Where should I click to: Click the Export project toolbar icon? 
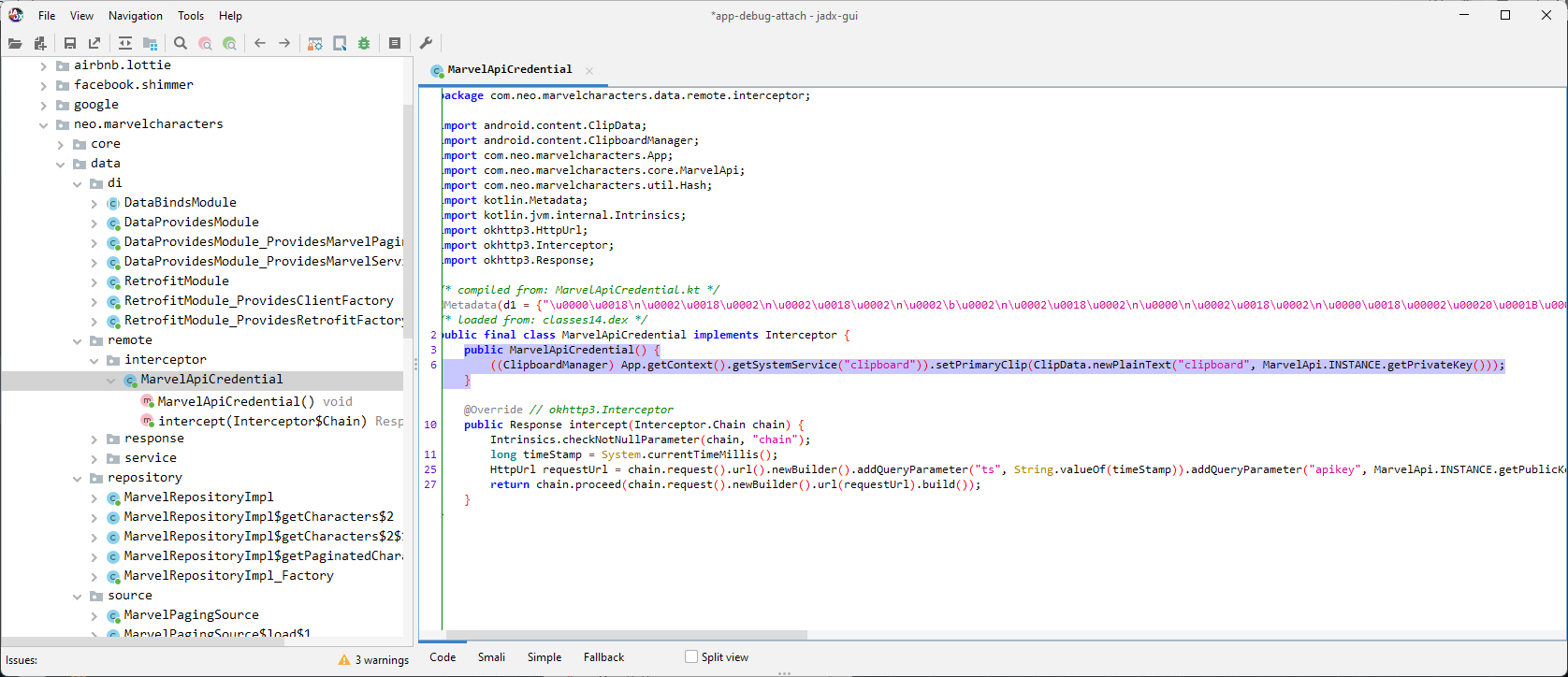[94, 43]
